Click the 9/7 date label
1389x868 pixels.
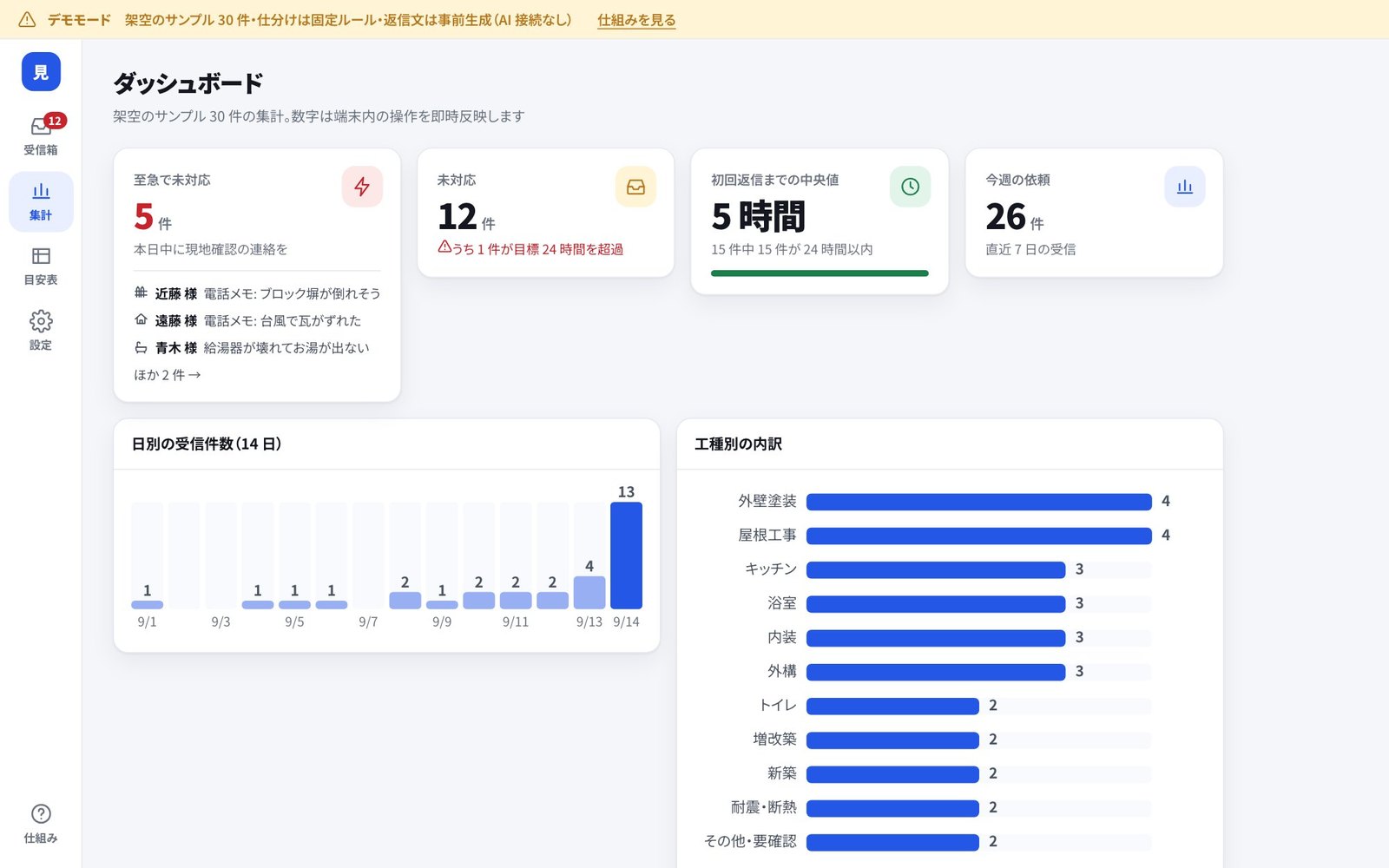(x=368, y=622)
